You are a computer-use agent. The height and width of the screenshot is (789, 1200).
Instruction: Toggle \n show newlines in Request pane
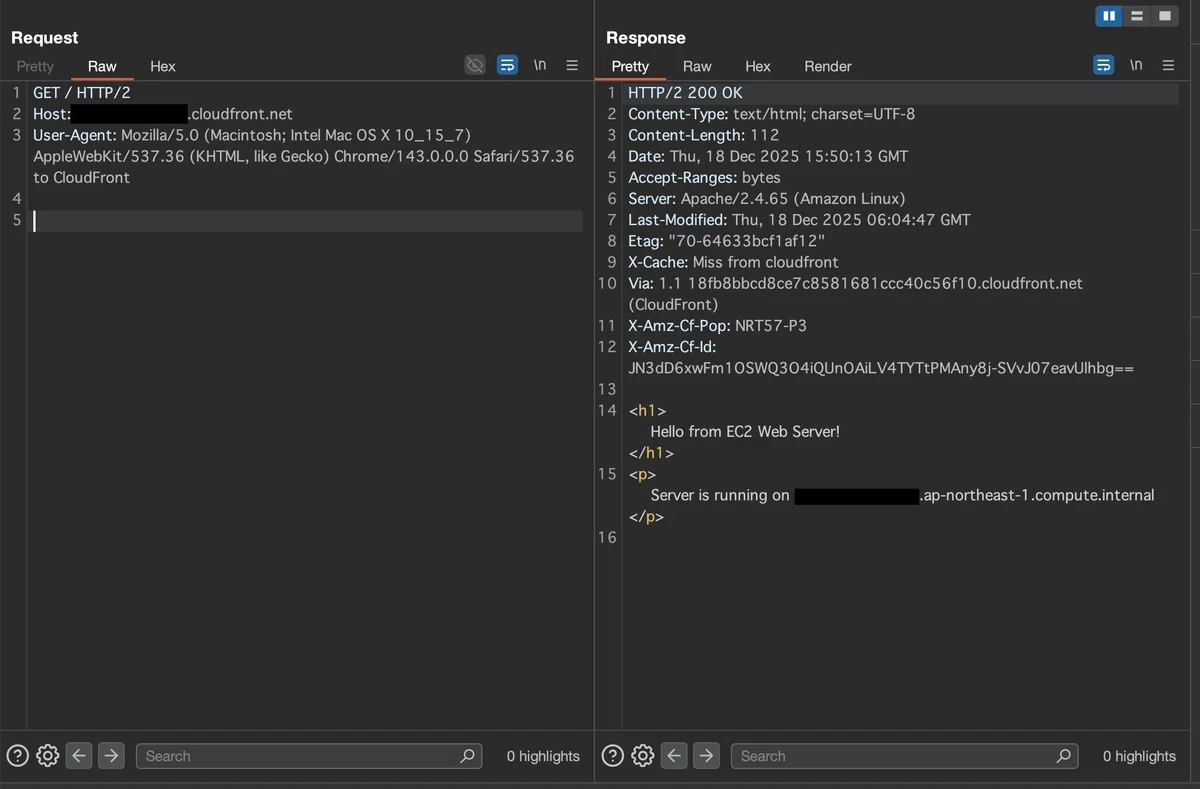tap(540, 65)
